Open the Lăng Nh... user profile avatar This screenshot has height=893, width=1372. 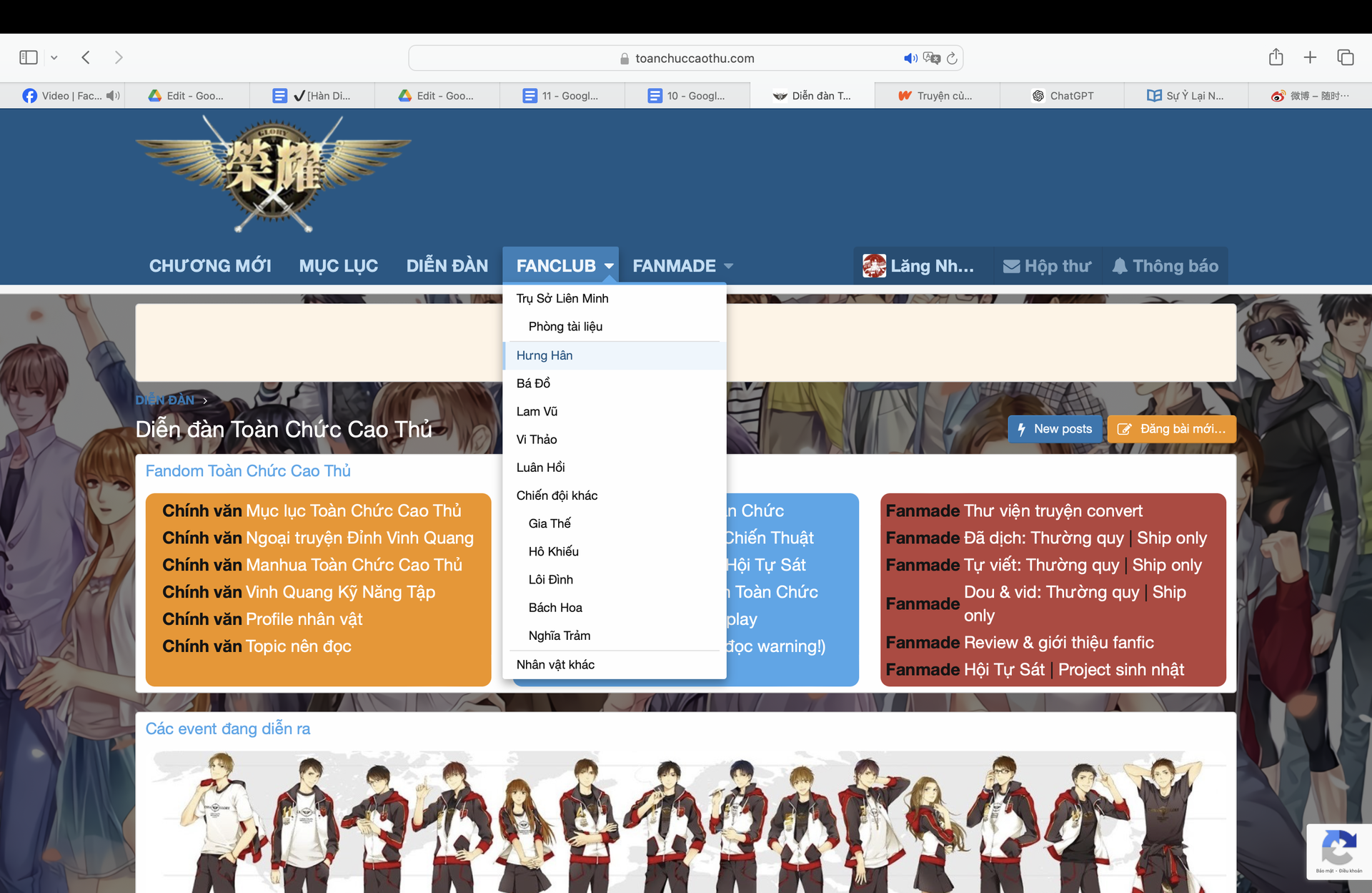point(874,266)
